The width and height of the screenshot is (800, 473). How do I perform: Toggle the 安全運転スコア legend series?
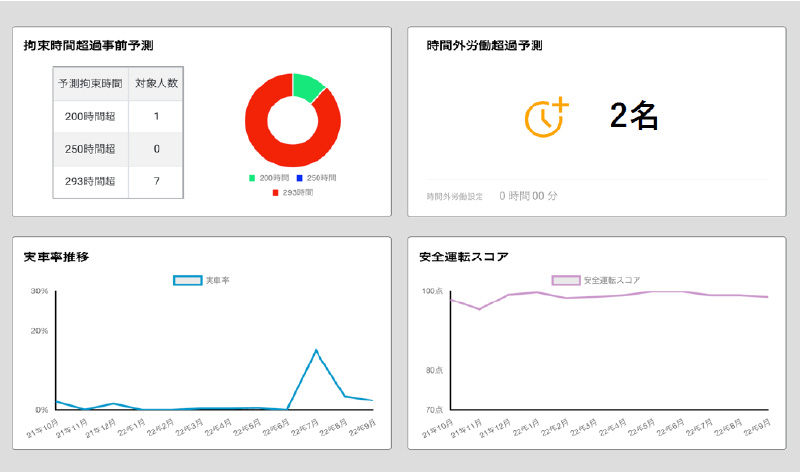[596, 281]
